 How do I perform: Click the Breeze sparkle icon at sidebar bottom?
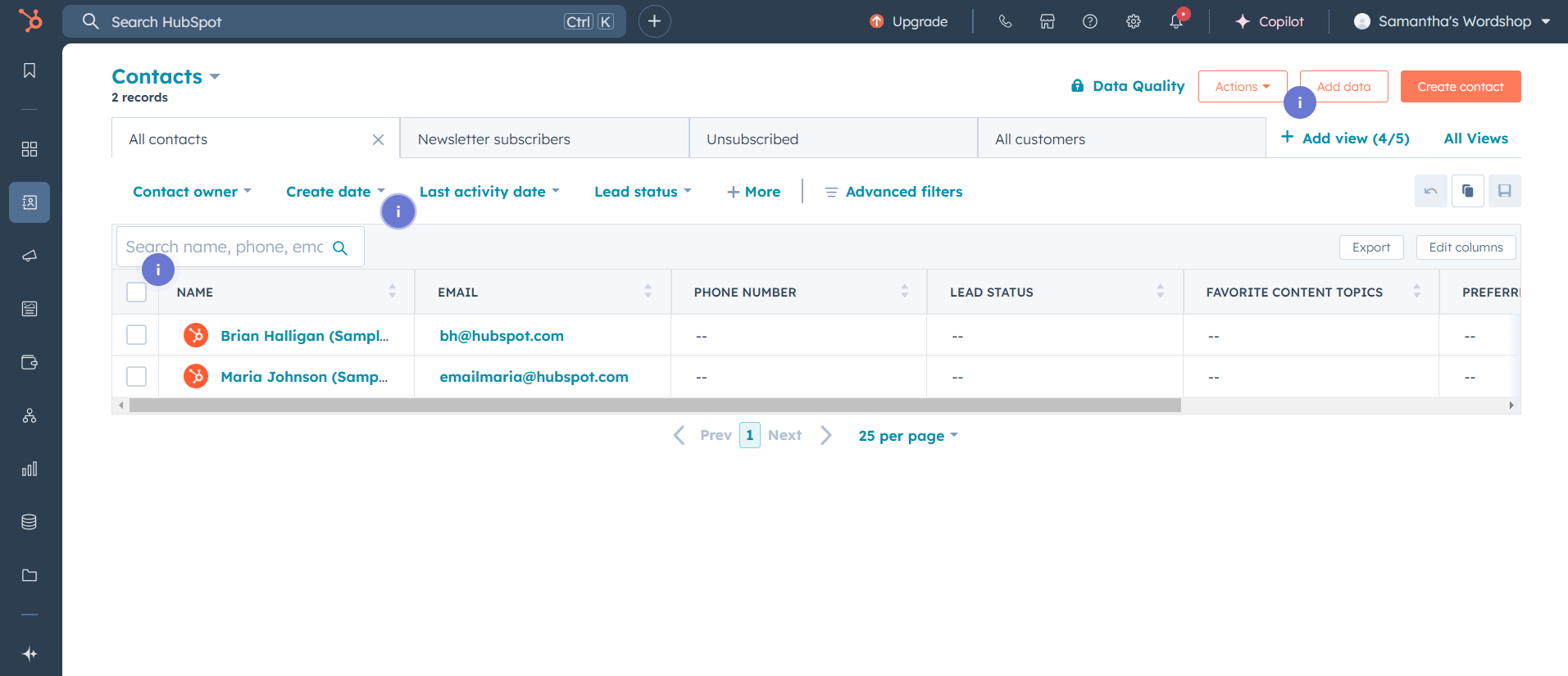tap(30, 654)
